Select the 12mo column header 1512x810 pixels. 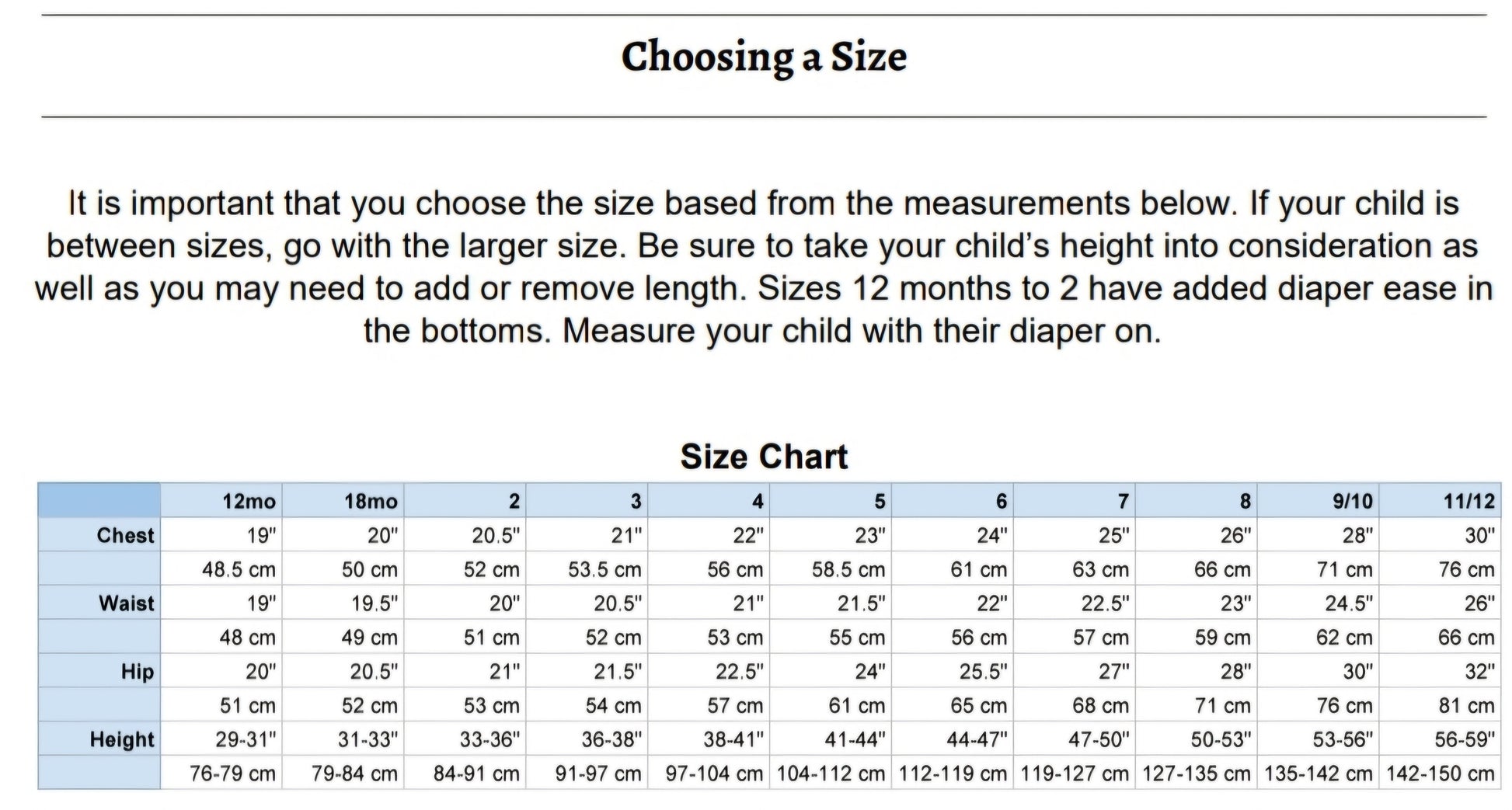pyautogui.click(x=249, y=502)
